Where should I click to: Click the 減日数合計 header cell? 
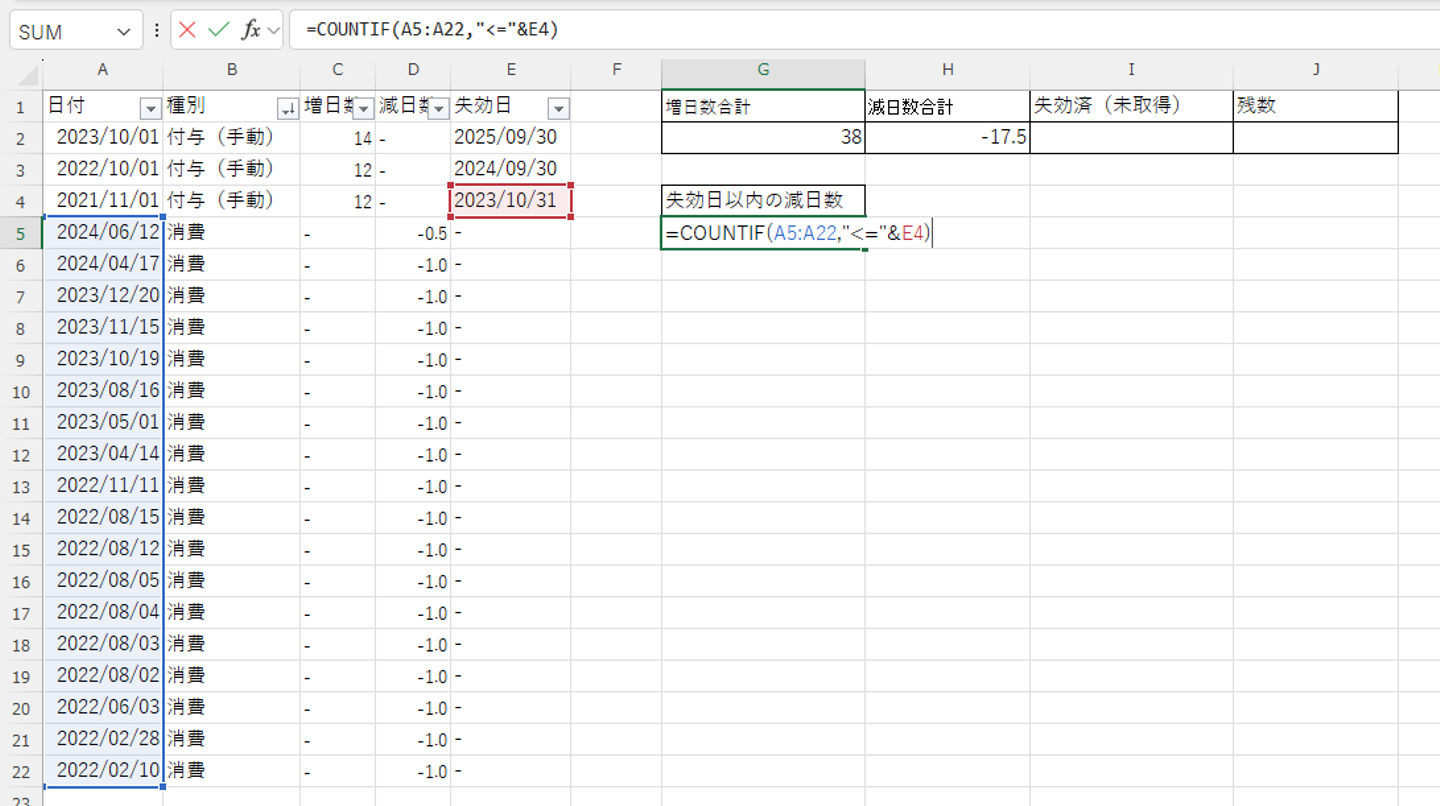pyautogui.click(x=948, y=106)
